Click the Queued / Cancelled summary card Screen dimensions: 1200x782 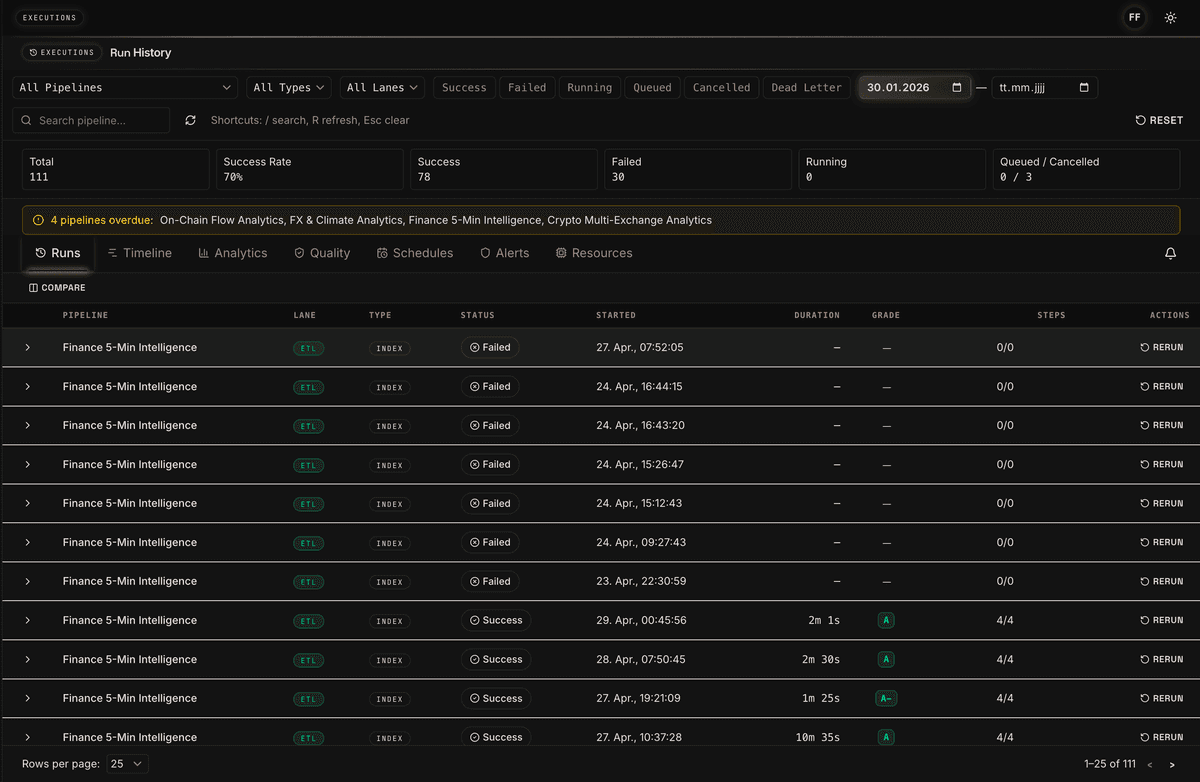click(x=1086, y=170)
